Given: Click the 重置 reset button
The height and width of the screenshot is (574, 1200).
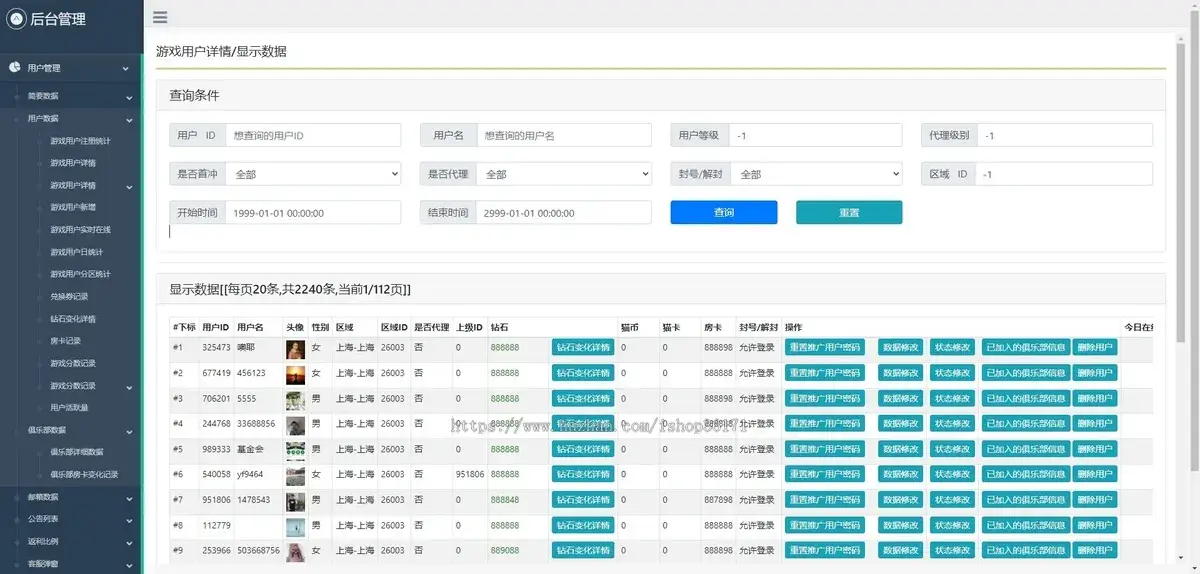Looking at the screenshot, I should [849, 213].
